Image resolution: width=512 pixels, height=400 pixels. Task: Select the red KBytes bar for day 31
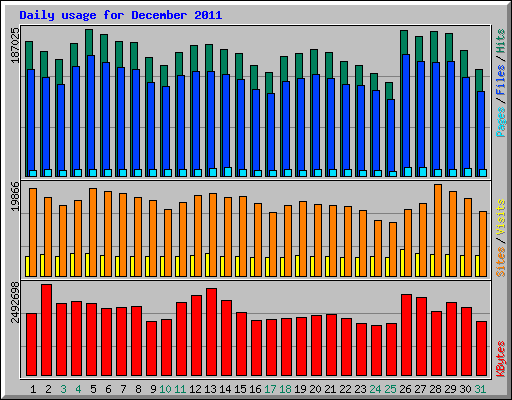481,349
